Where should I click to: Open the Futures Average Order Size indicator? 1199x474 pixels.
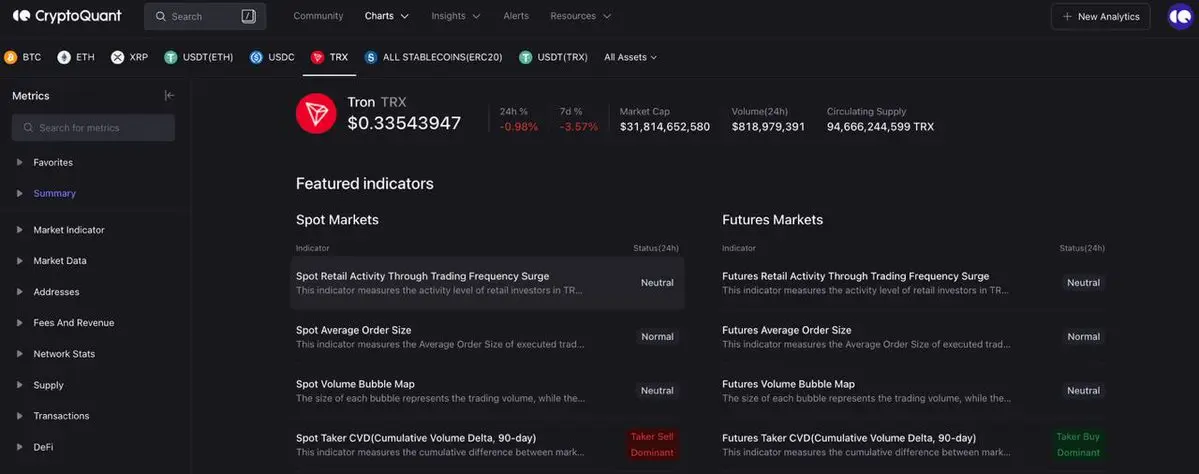[913, 337]
